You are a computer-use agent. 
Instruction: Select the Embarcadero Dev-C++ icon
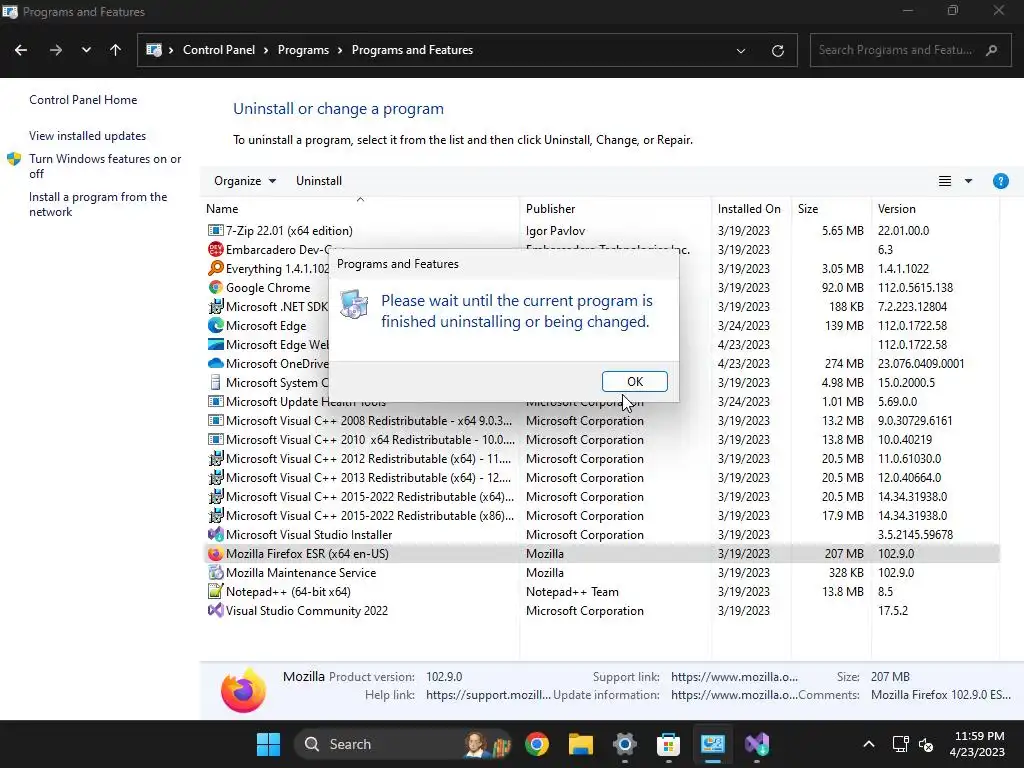[215, 249]
